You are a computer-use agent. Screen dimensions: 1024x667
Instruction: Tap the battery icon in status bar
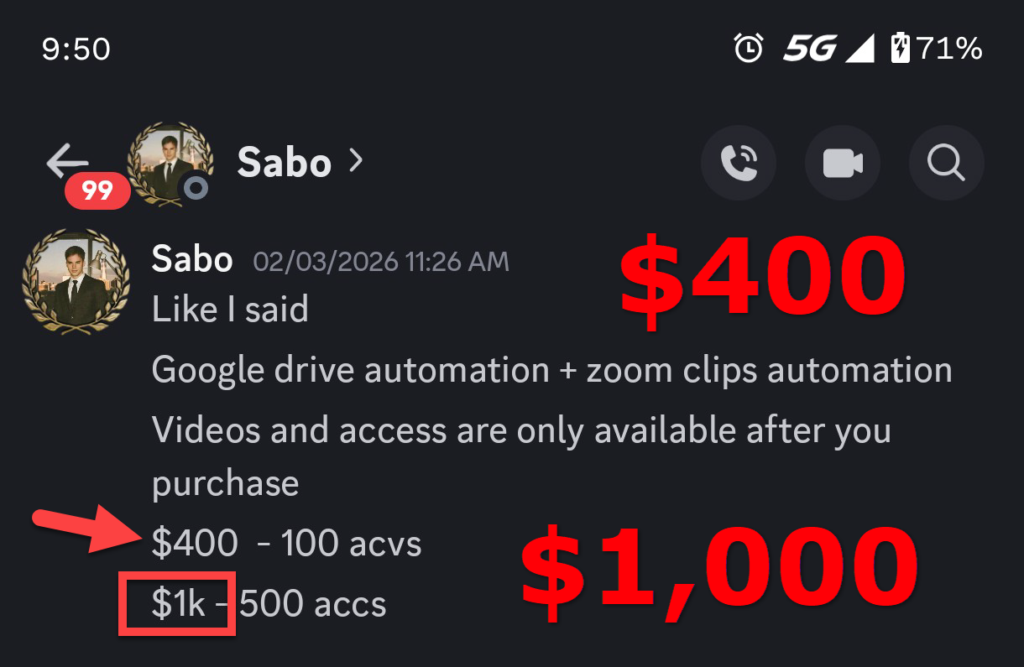click(x=900, y=48)
